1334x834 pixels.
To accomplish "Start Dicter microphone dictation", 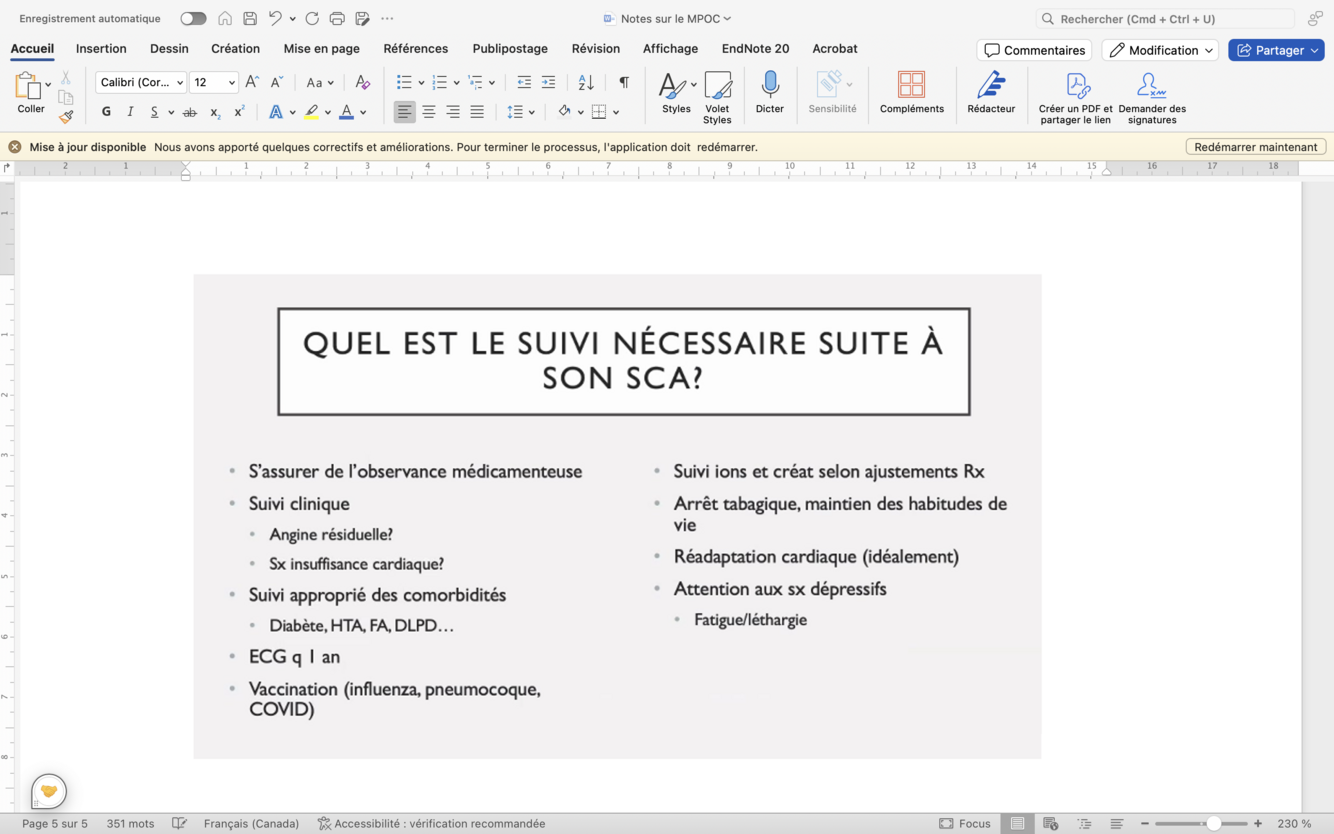I will pos(770,92).
